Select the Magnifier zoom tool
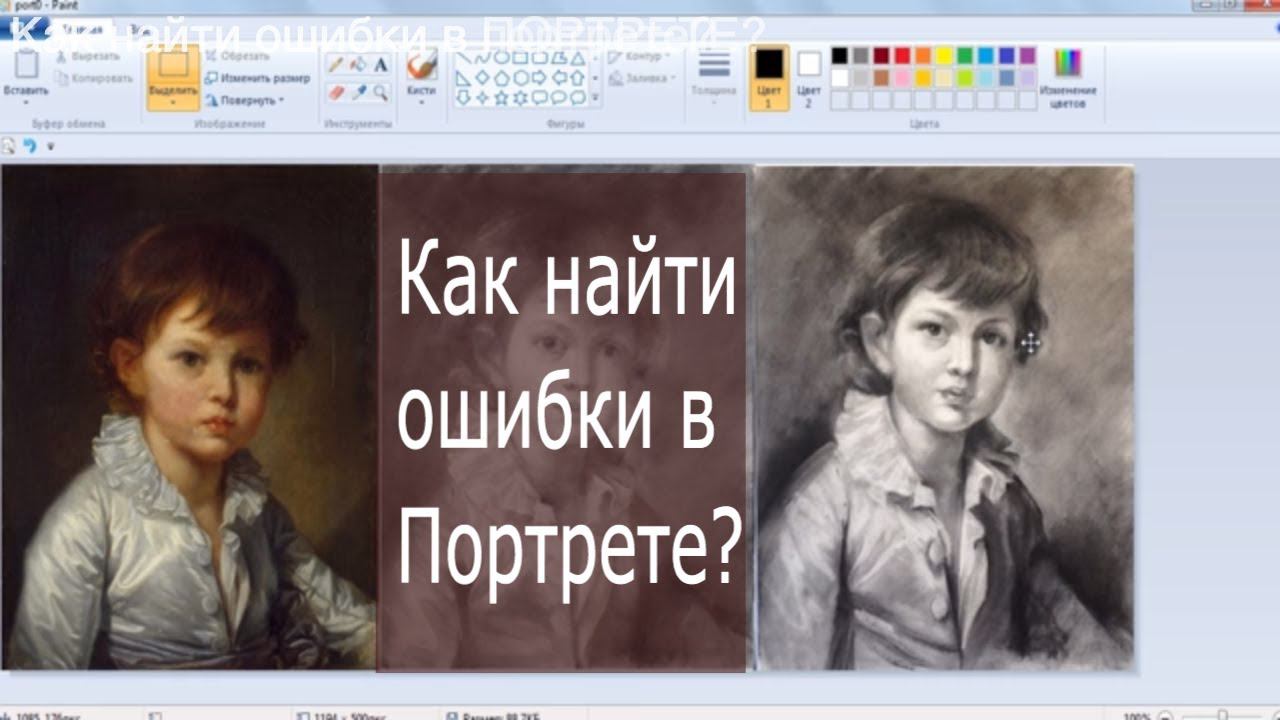 click(381, 92)
